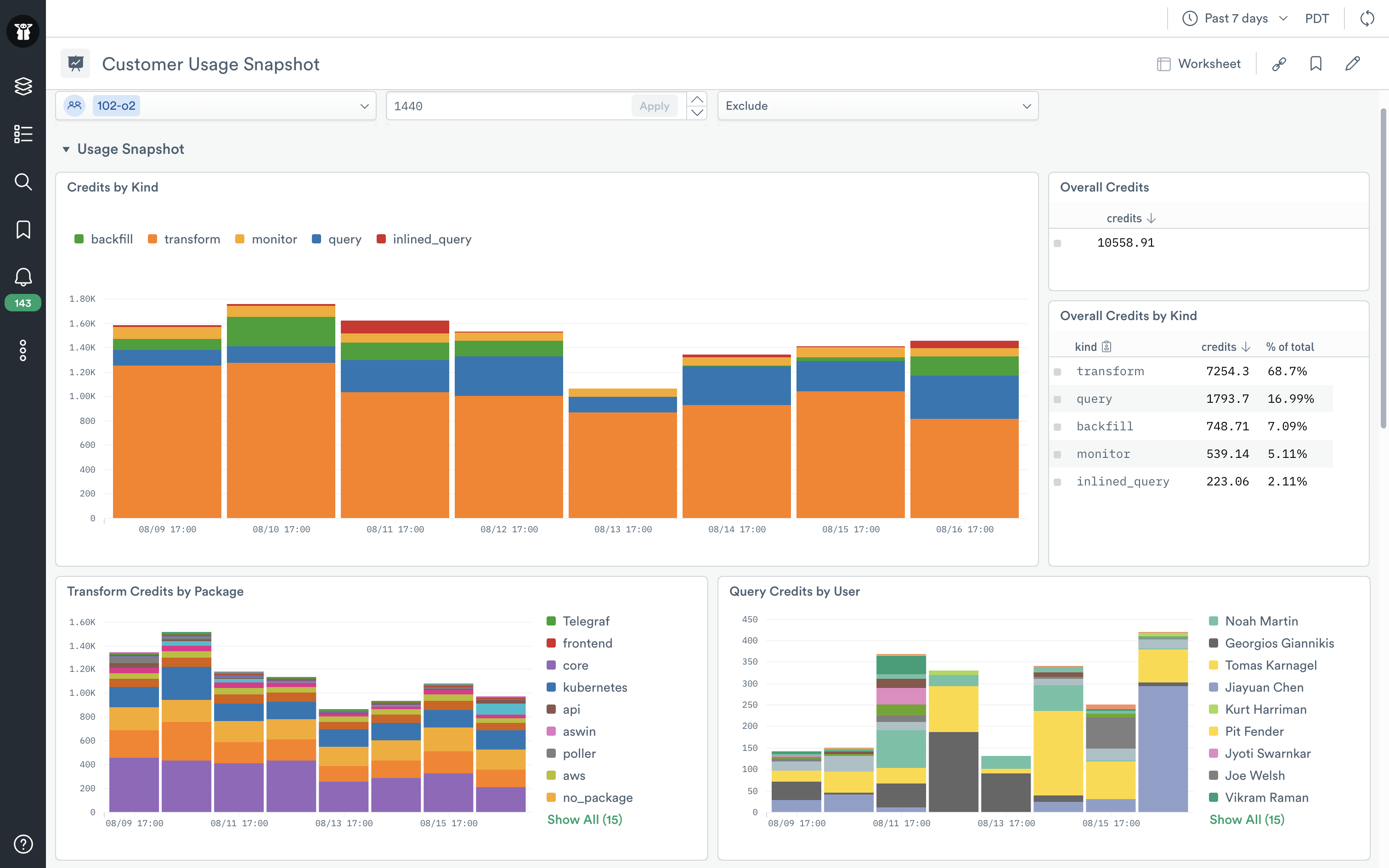Screen dimensions: 1389x868
Task: Click the clock icon by Past 7 days
Action: click(1190, 18)
